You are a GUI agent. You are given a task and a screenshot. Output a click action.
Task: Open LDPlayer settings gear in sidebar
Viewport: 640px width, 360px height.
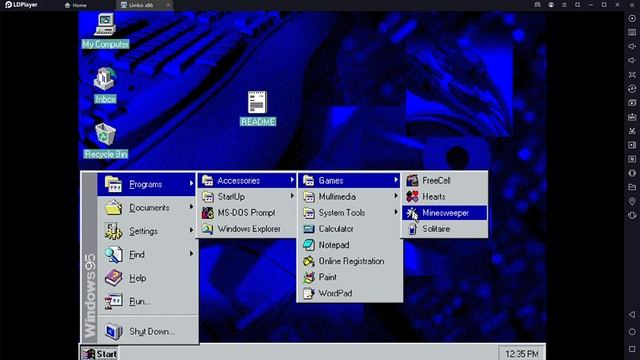(632, 18)
